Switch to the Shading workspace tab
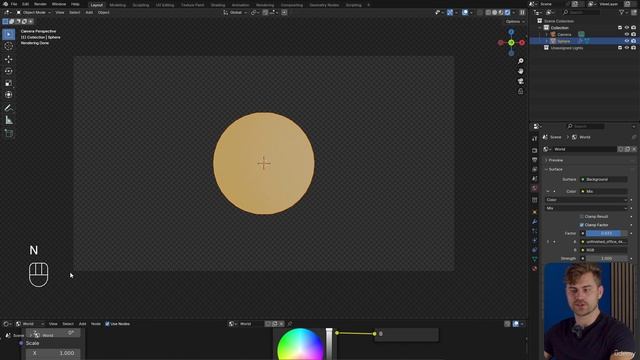The image size is (640, 360). (218, 5)
